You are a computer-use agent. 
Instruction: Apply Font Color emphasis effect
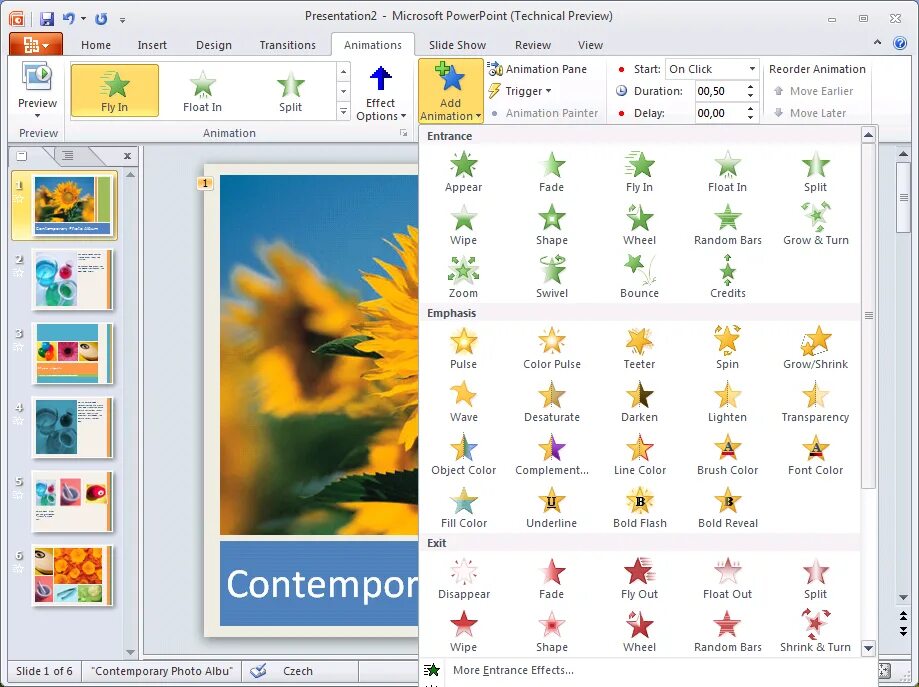tap(815, 455)
